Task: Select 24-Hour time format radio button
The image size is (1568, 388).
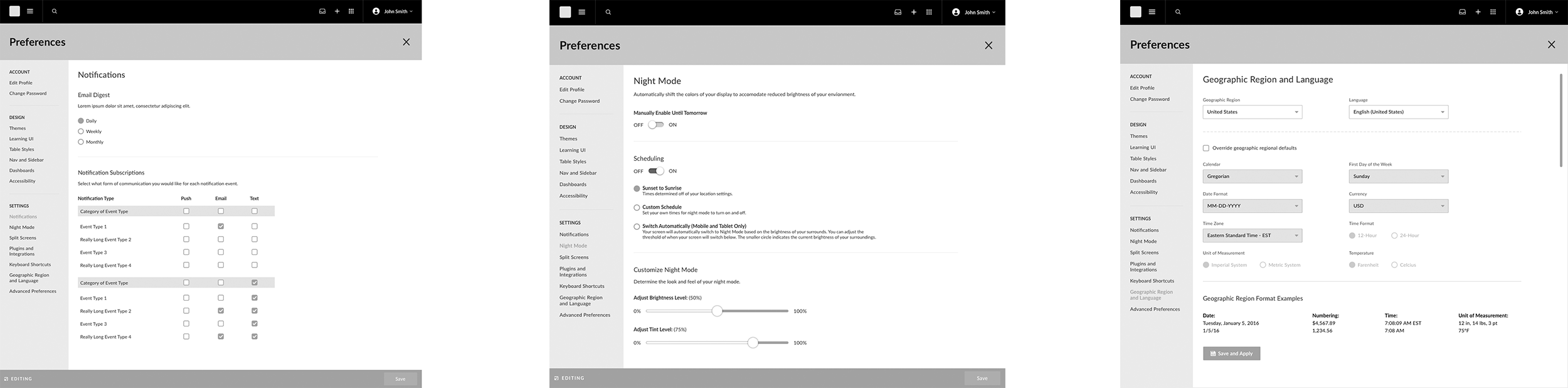Action: [x=1394, y=235]
